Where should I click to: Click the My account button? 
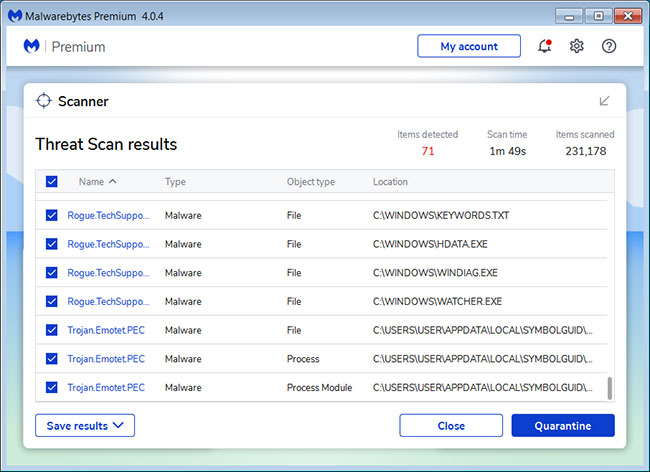coord(469,46)
